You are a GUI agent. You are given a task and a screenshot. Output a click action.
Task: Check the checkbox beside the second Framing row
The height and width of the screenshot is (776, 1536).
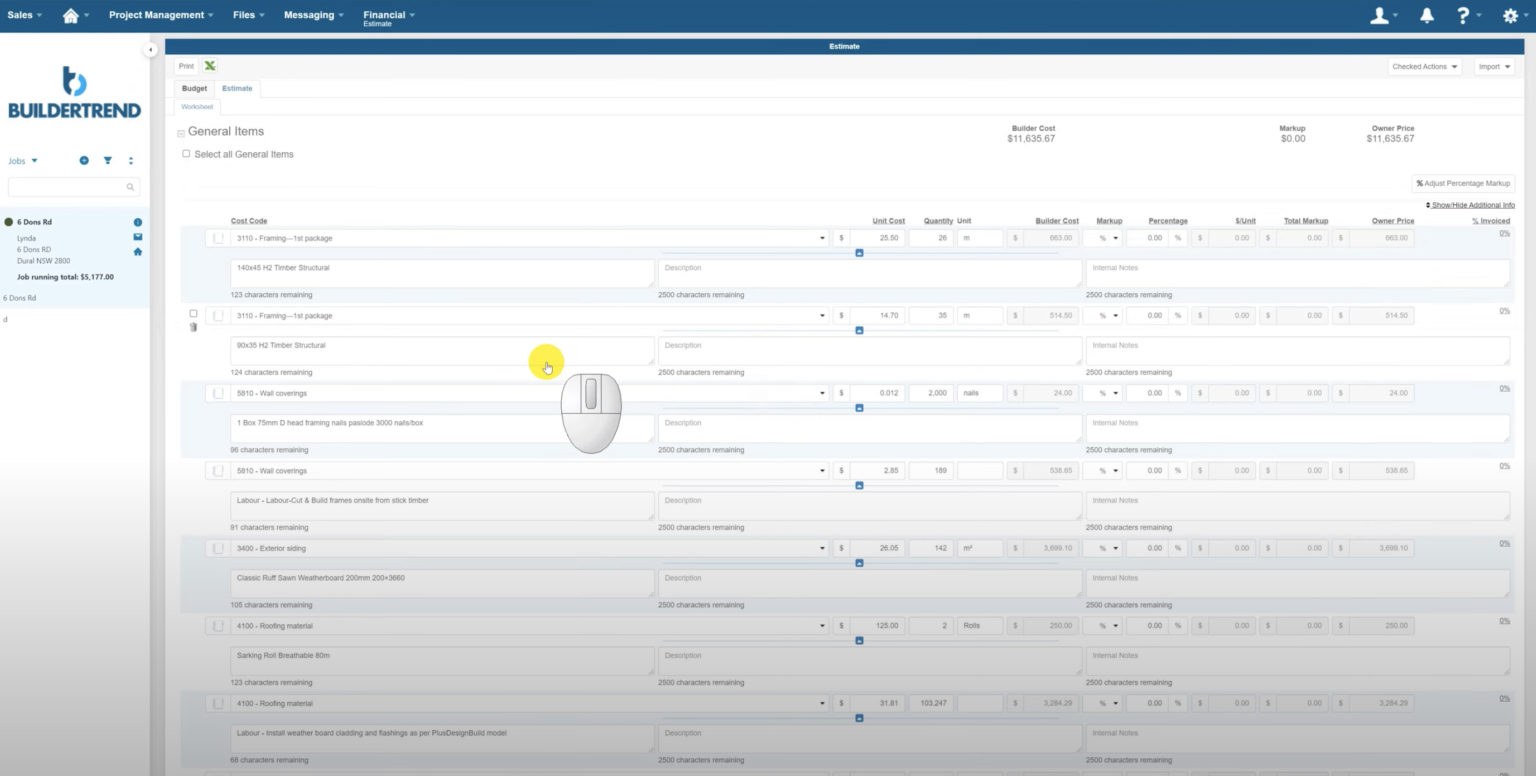click(194, 313)
